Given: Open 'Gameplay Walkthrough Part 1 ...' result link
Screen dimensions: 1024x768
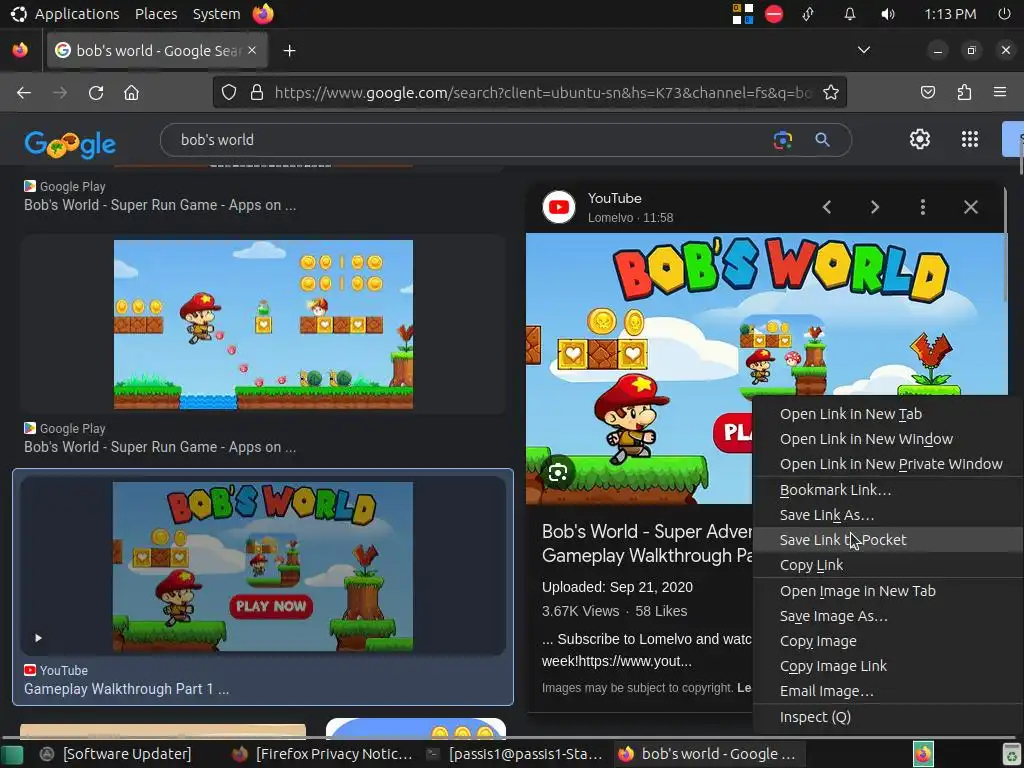Looking at the screenshot, I should [127, 689].
